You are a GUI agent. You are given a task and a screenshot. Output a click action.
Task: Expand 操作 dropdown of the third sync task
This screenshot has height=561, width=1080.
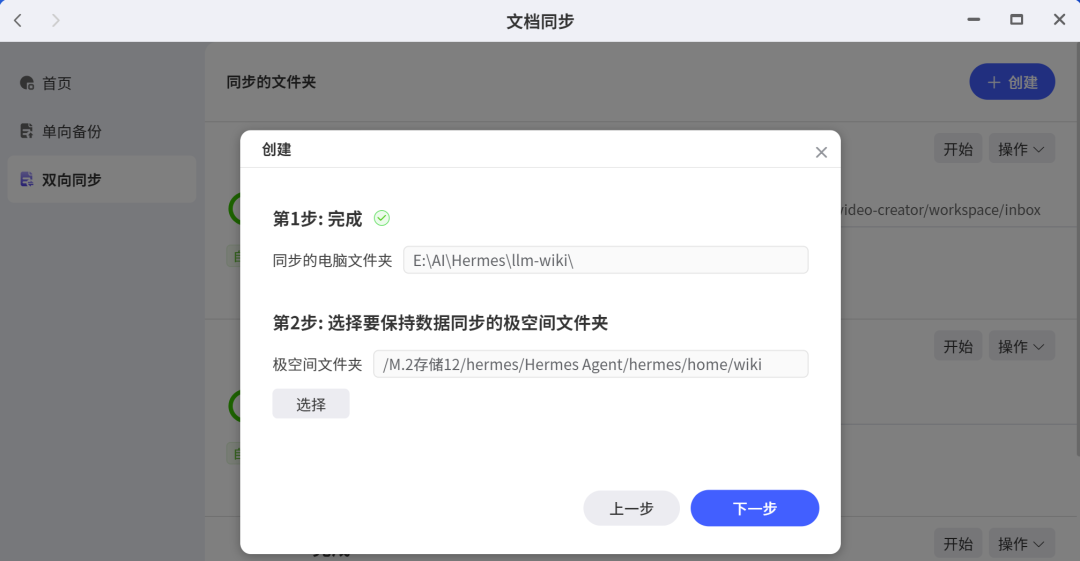click(1021, 544)
